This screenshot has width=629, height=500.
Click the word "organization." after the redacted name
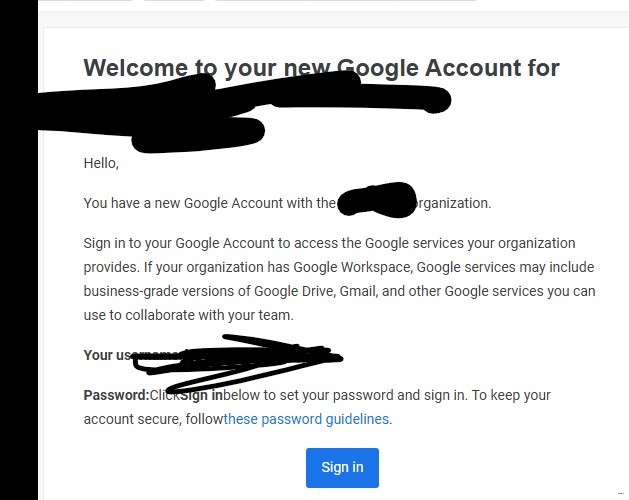point(452,203)
